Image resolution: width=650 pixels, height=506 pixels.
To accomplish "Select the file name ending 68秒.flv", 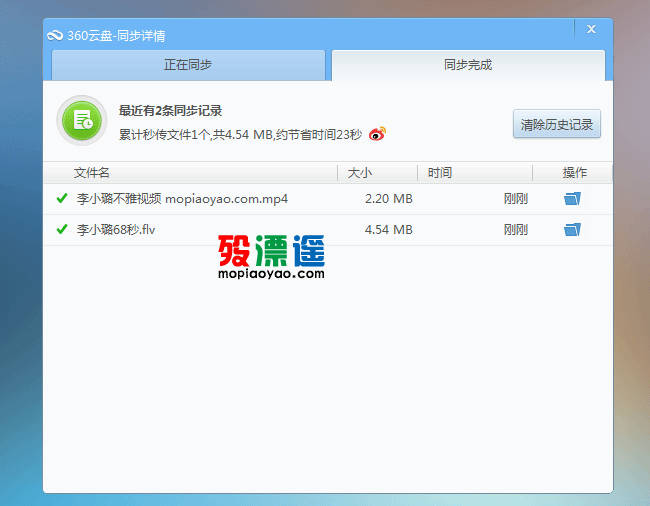I will pos(116,230).
